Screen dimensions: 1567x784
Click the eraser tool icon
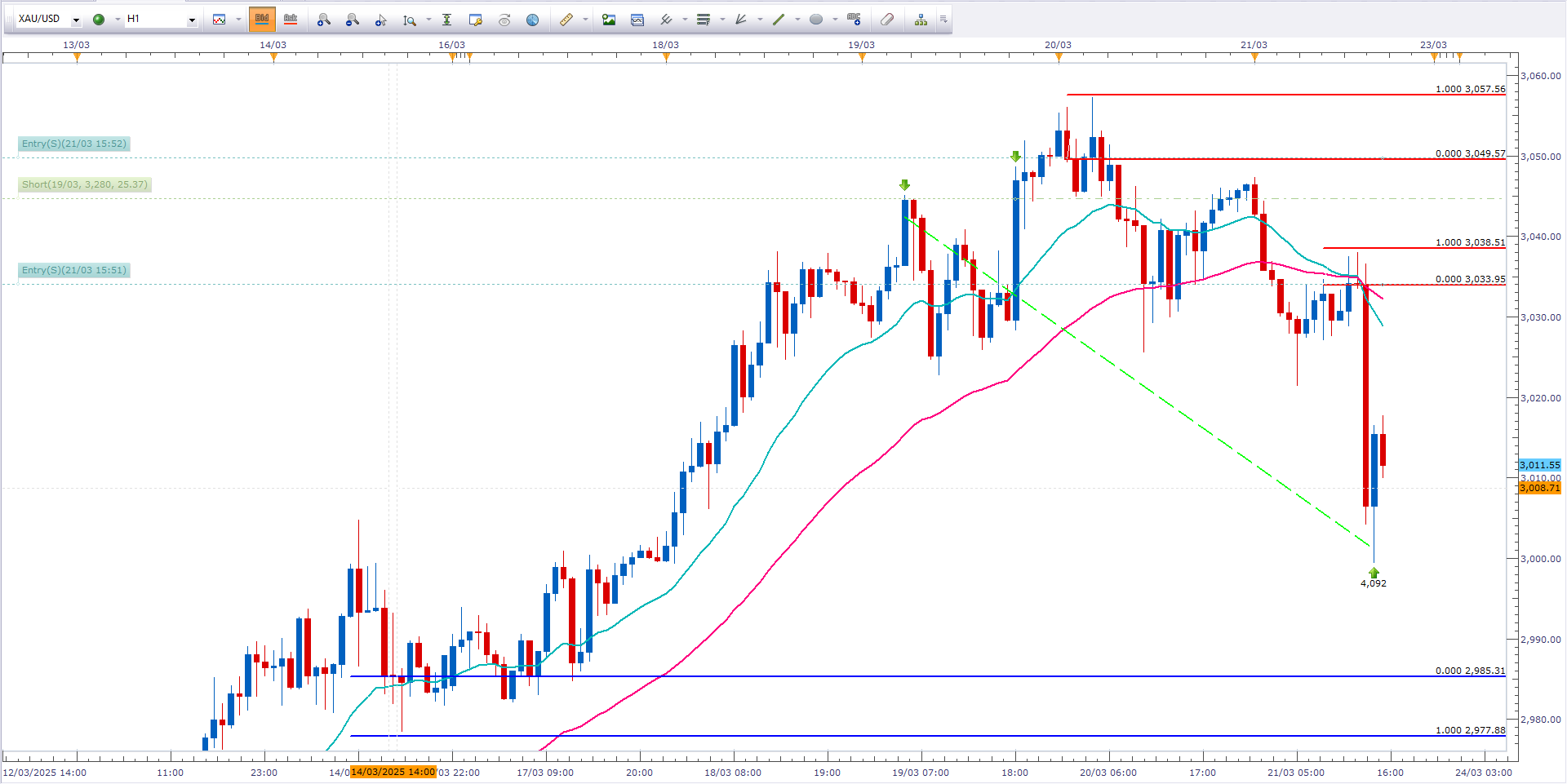point(887,20)
